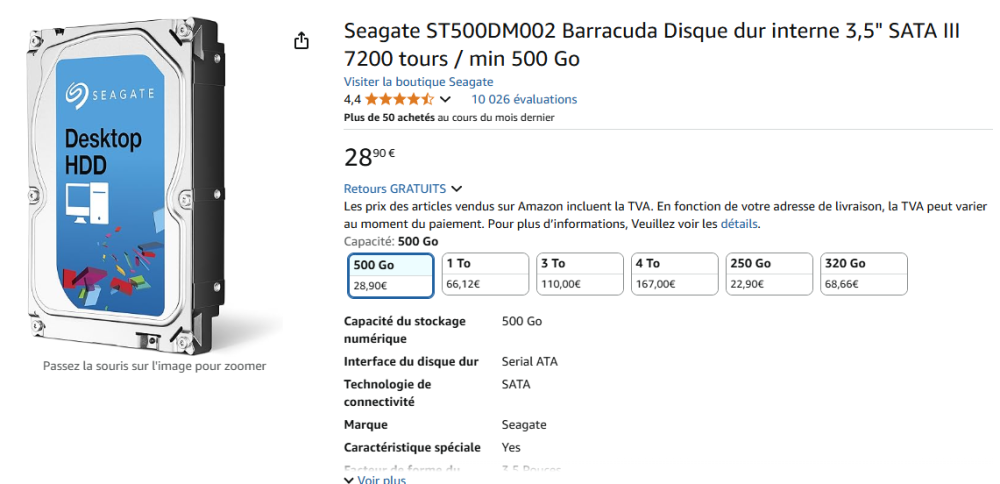
Task: Pick the 320 Go capacity option
Action: [x=864, y=275]
